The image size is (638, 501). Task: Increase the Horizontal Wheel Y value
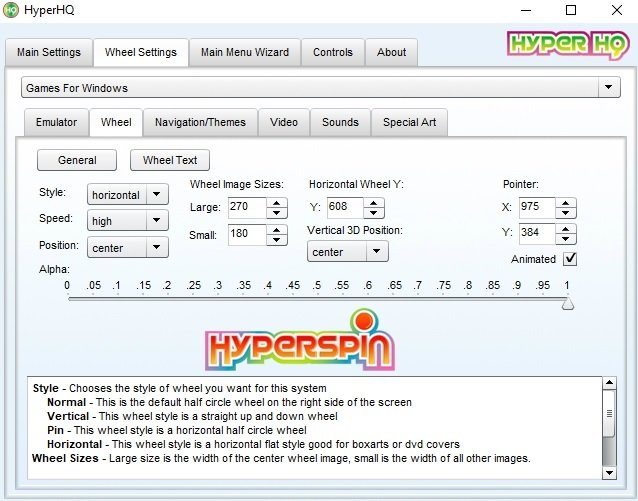[374, 202]
